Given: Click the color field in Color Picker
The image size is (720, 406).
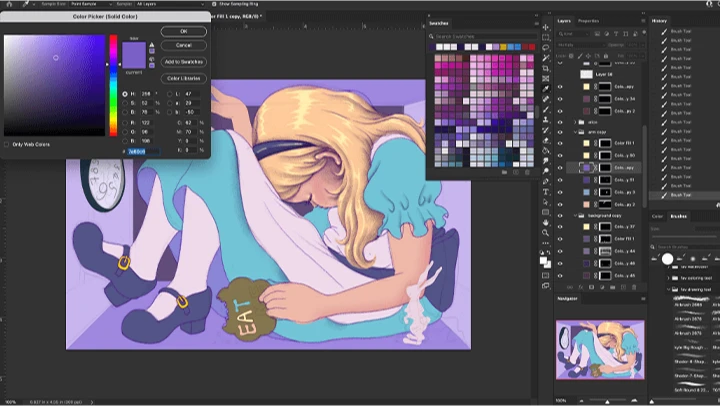Looking at the screenshot, I should pos(55,85).
